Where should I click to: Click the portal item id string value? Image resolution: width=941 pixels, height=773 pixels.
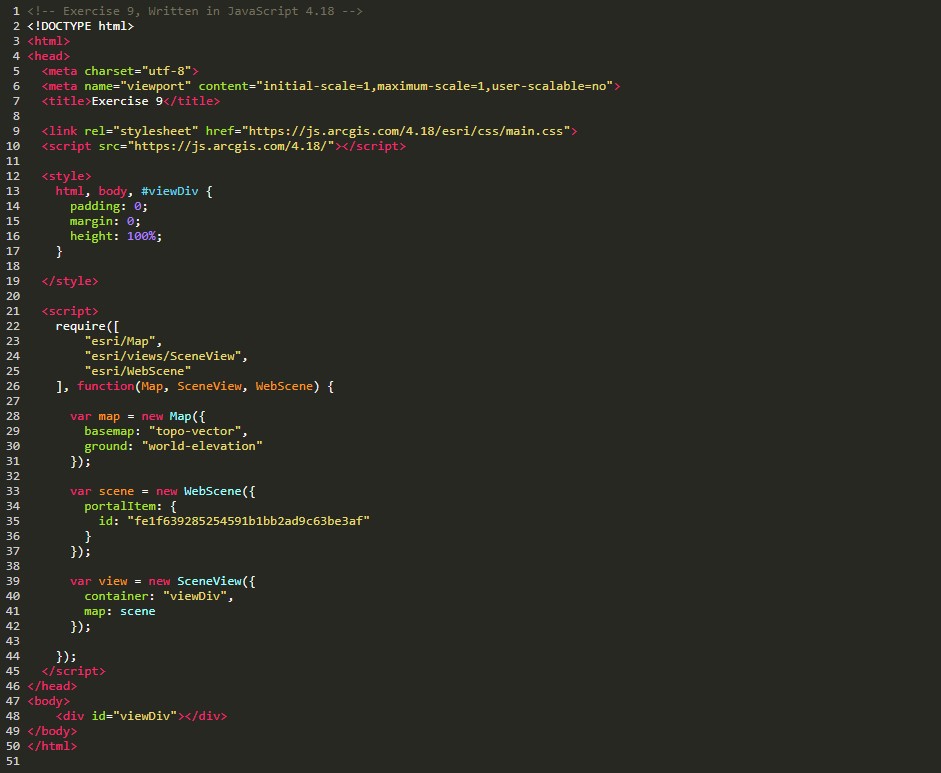tap(248, 521)
